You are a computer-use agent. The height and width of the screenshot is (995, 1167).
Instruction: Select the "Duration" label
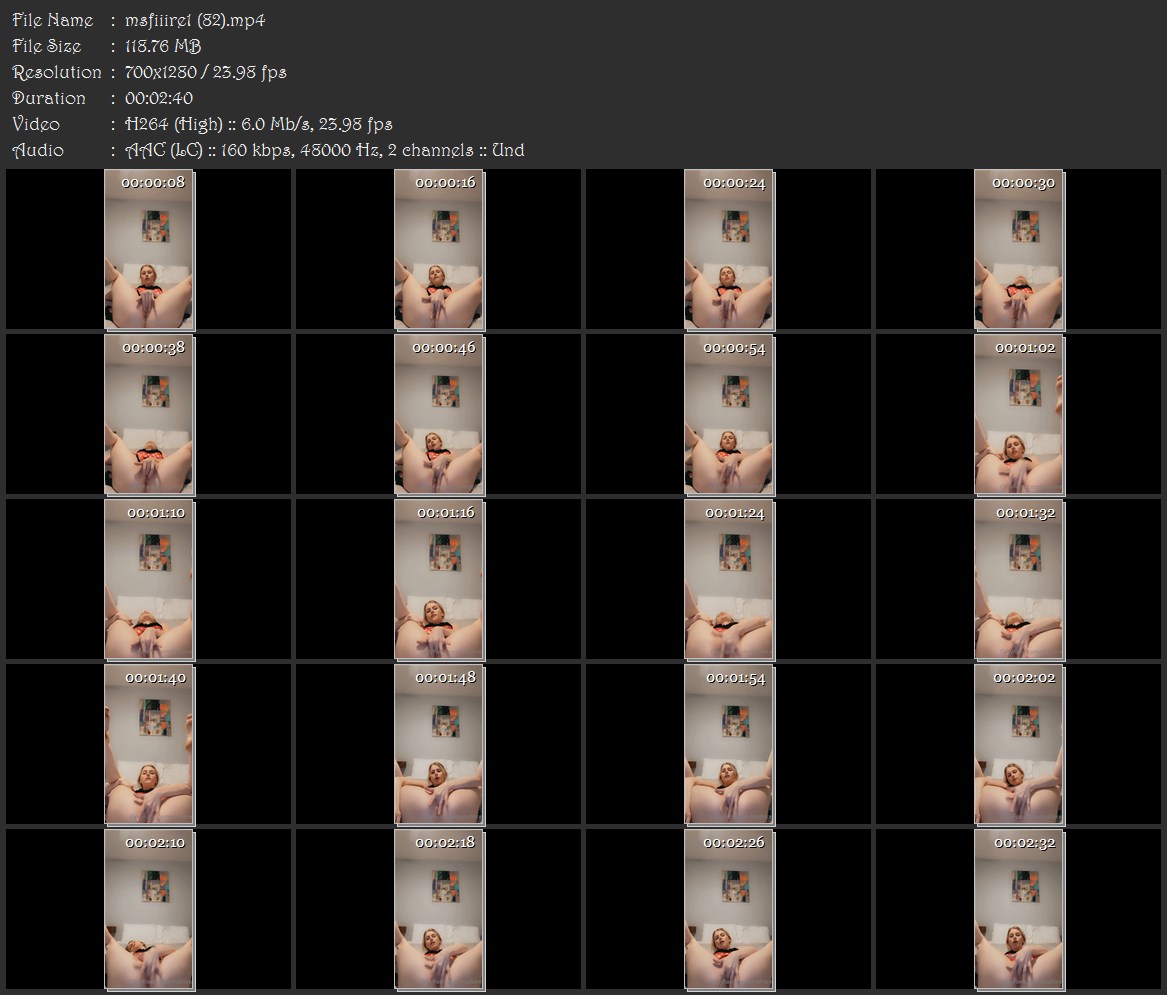click(48, 98)
